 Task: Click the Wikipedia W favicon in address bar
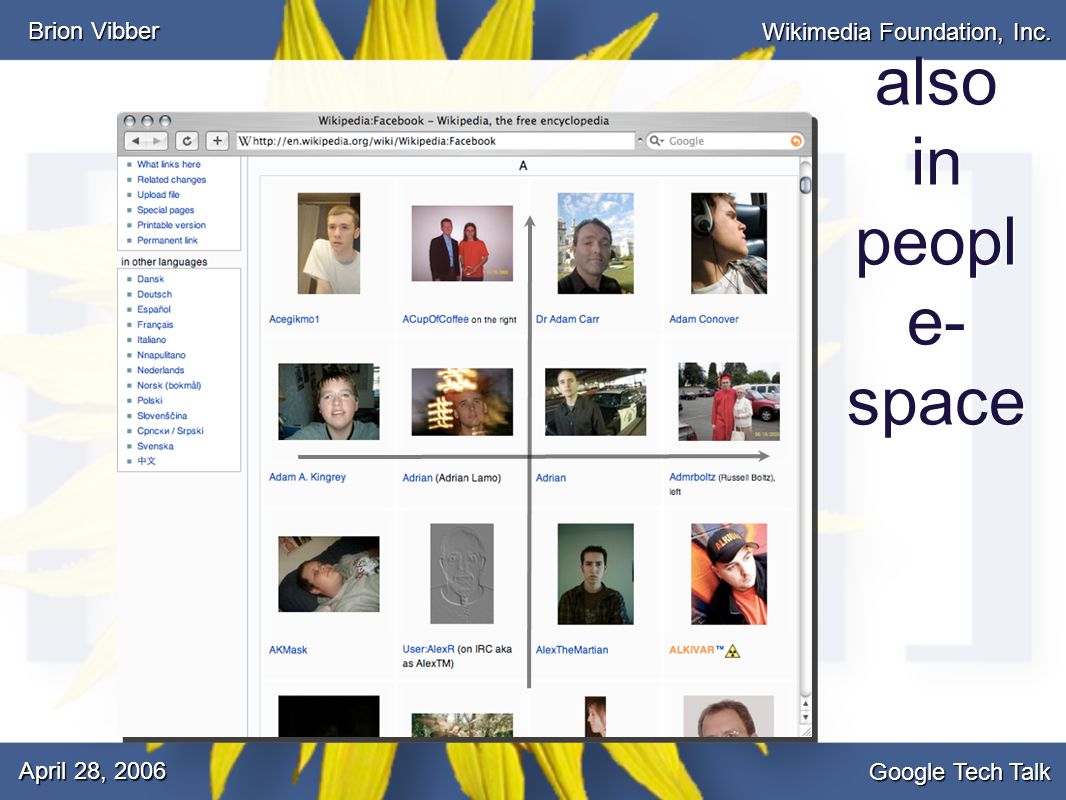(244, 141)
